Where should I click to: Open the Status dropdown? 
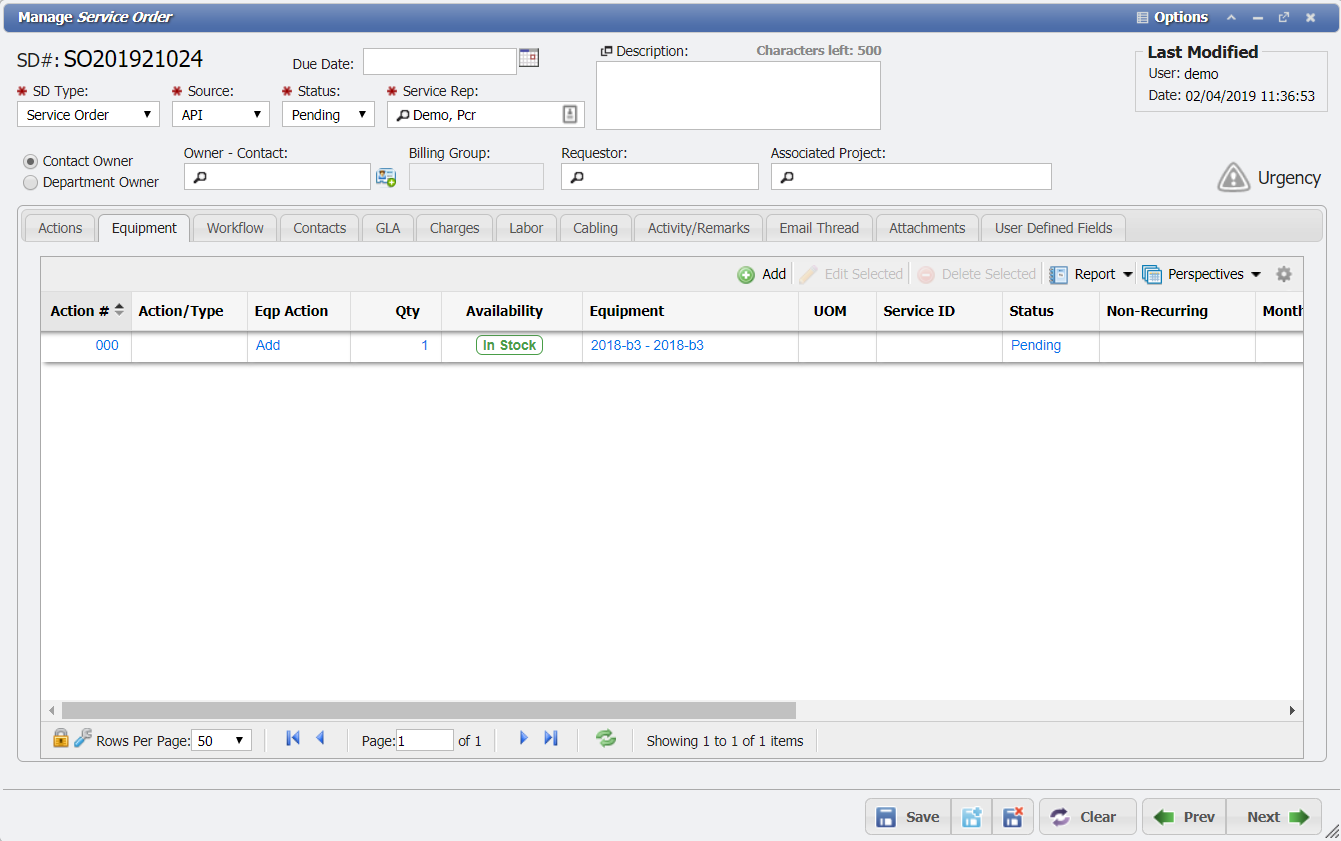tap(328, 115)
